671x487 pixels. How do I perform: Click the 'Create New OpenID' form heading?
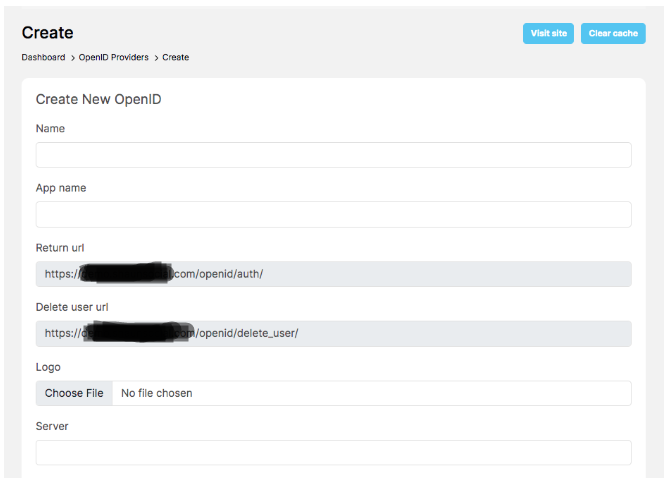[98, 99]
